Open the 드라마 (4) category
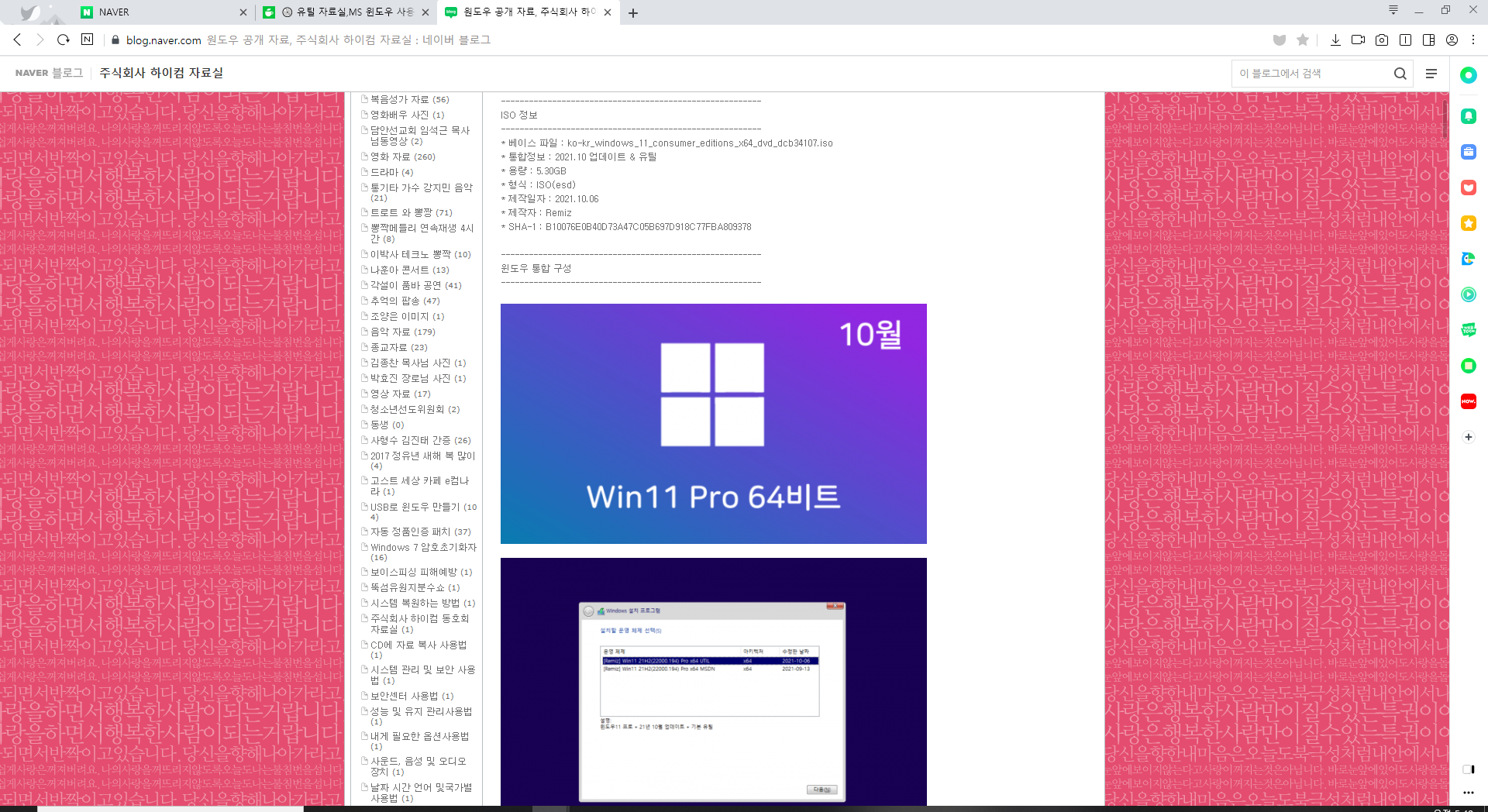The image size is (1488, 812). pyautogui.click(x=391, y=172)
